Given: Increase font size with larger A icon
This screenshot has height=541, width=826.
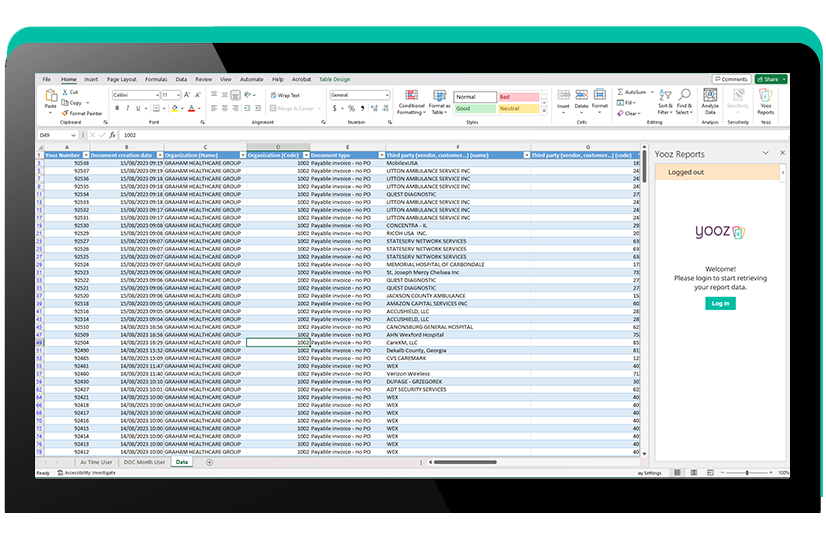Looking at the screenshot, I should [186, 95].
